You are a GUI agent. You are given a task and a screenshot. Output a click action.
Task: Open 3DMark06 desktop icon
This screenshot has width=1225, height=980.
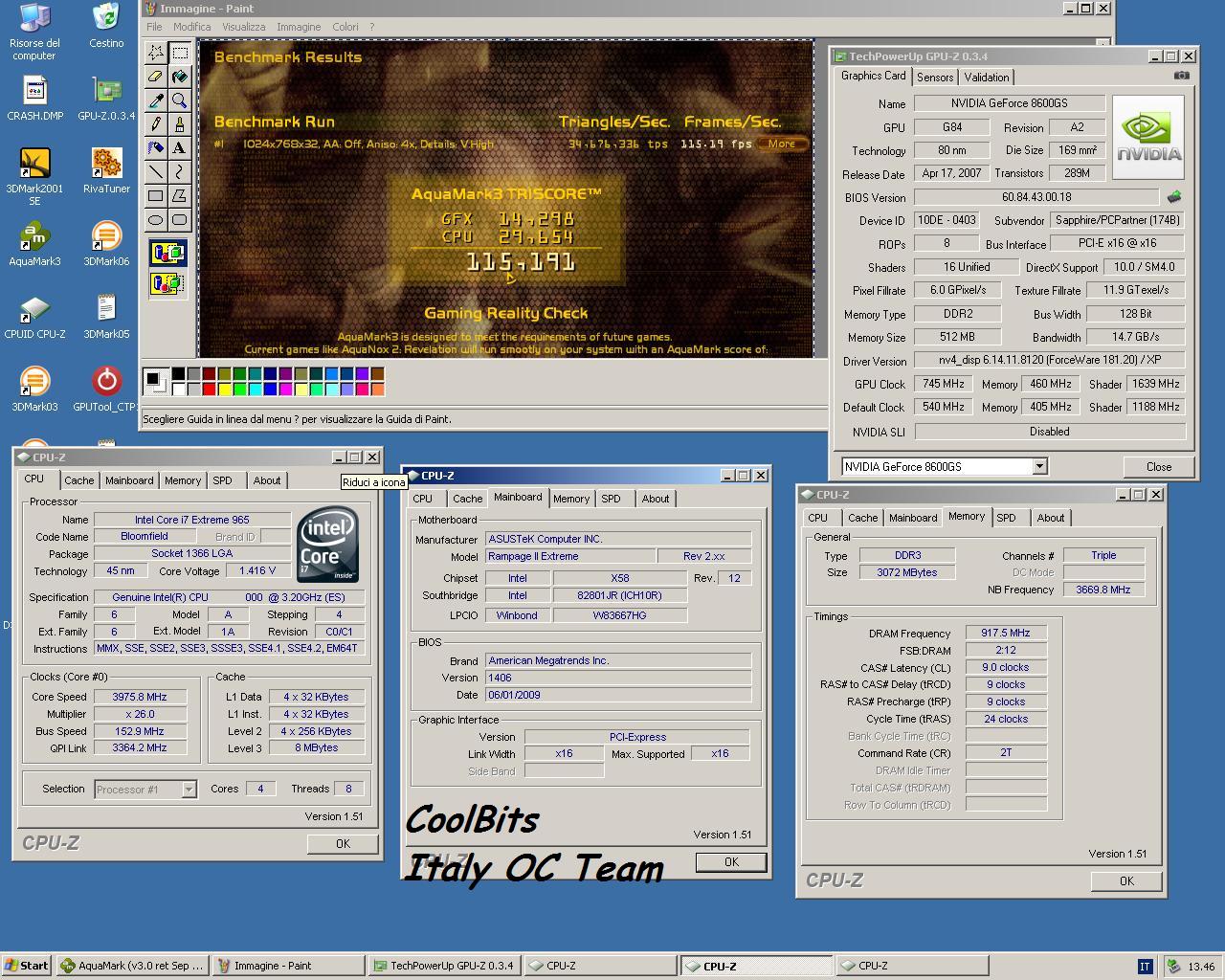tap(106, 243)
